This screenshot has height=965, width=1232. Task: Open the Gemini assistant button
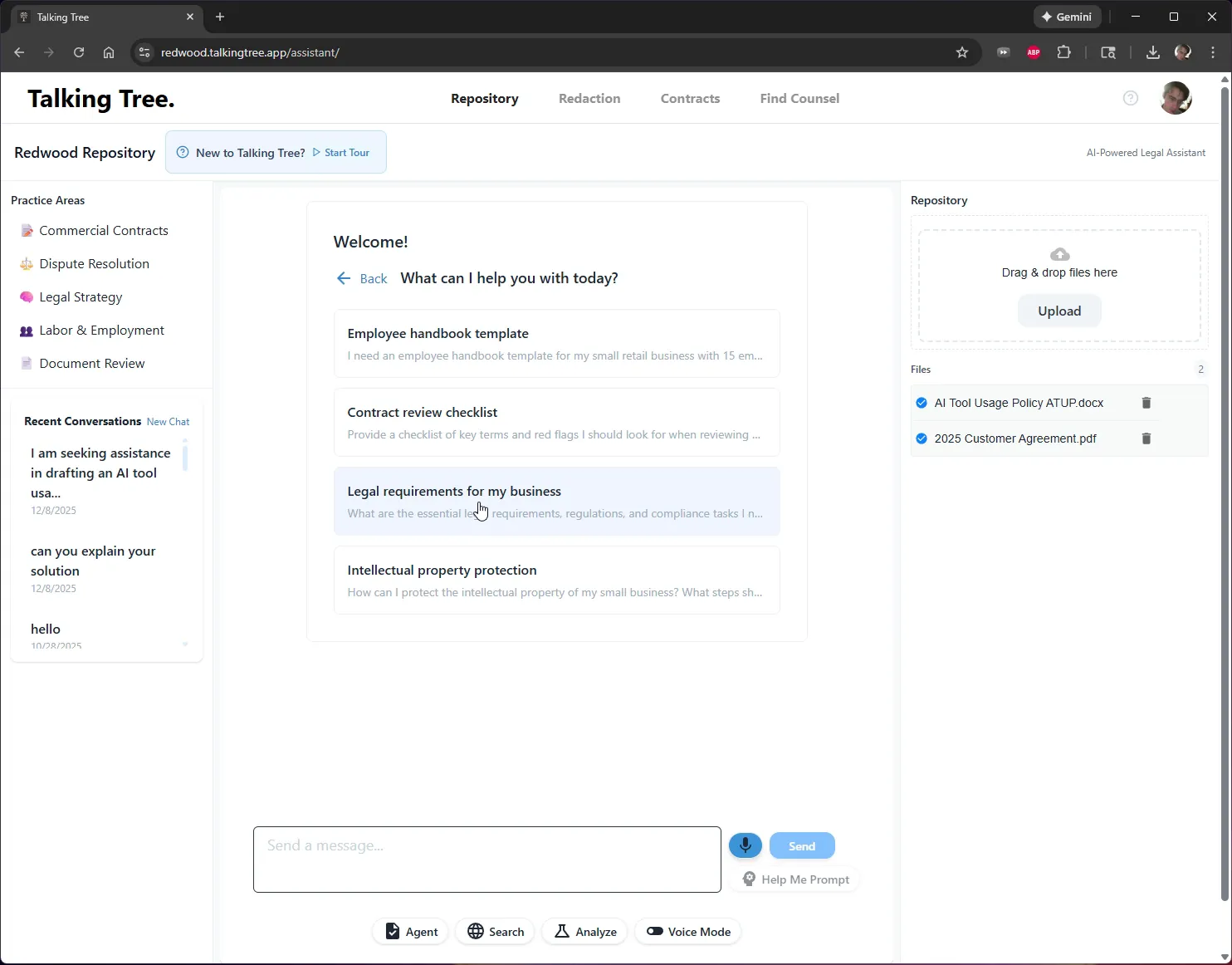(x=1067, y=17)
